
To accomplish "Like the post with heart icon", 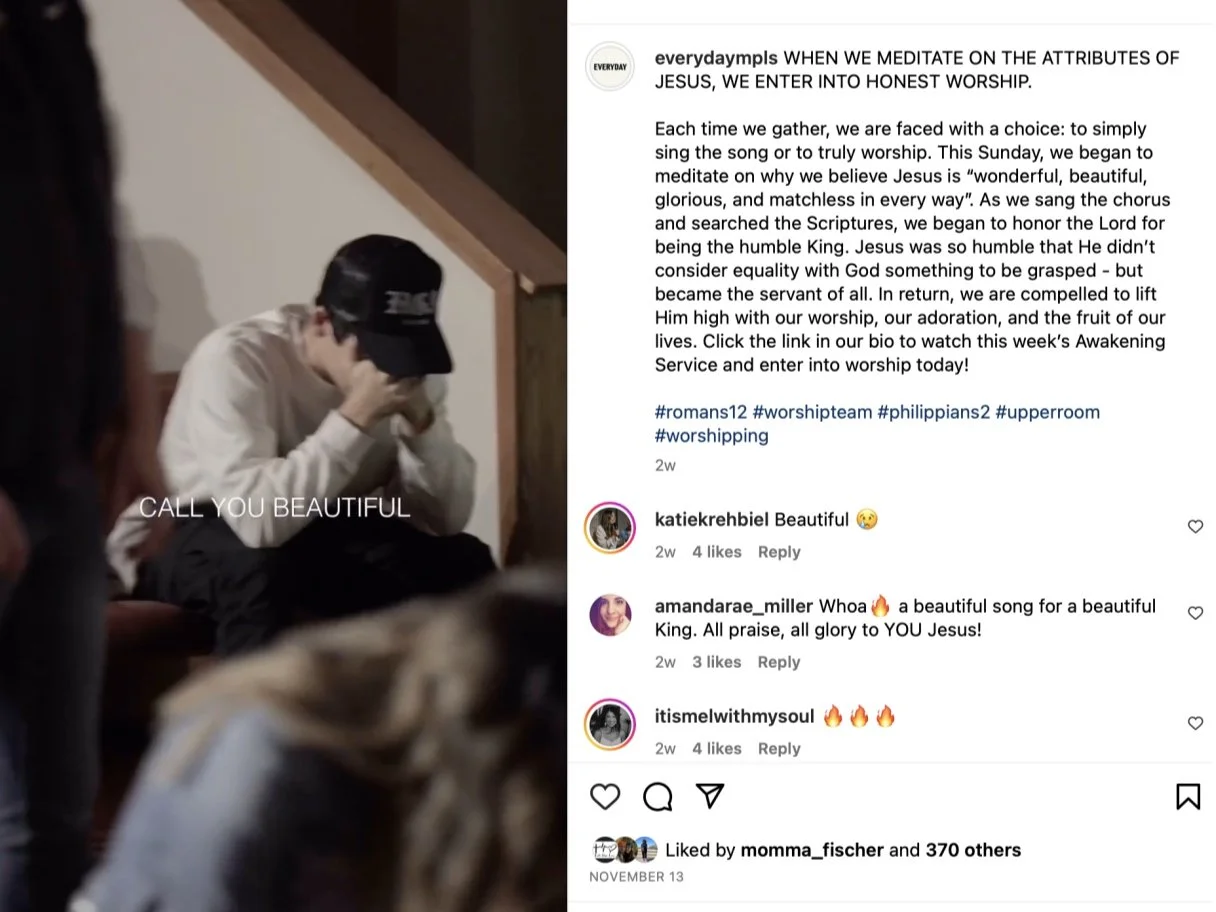I will [x=605, y=796].
